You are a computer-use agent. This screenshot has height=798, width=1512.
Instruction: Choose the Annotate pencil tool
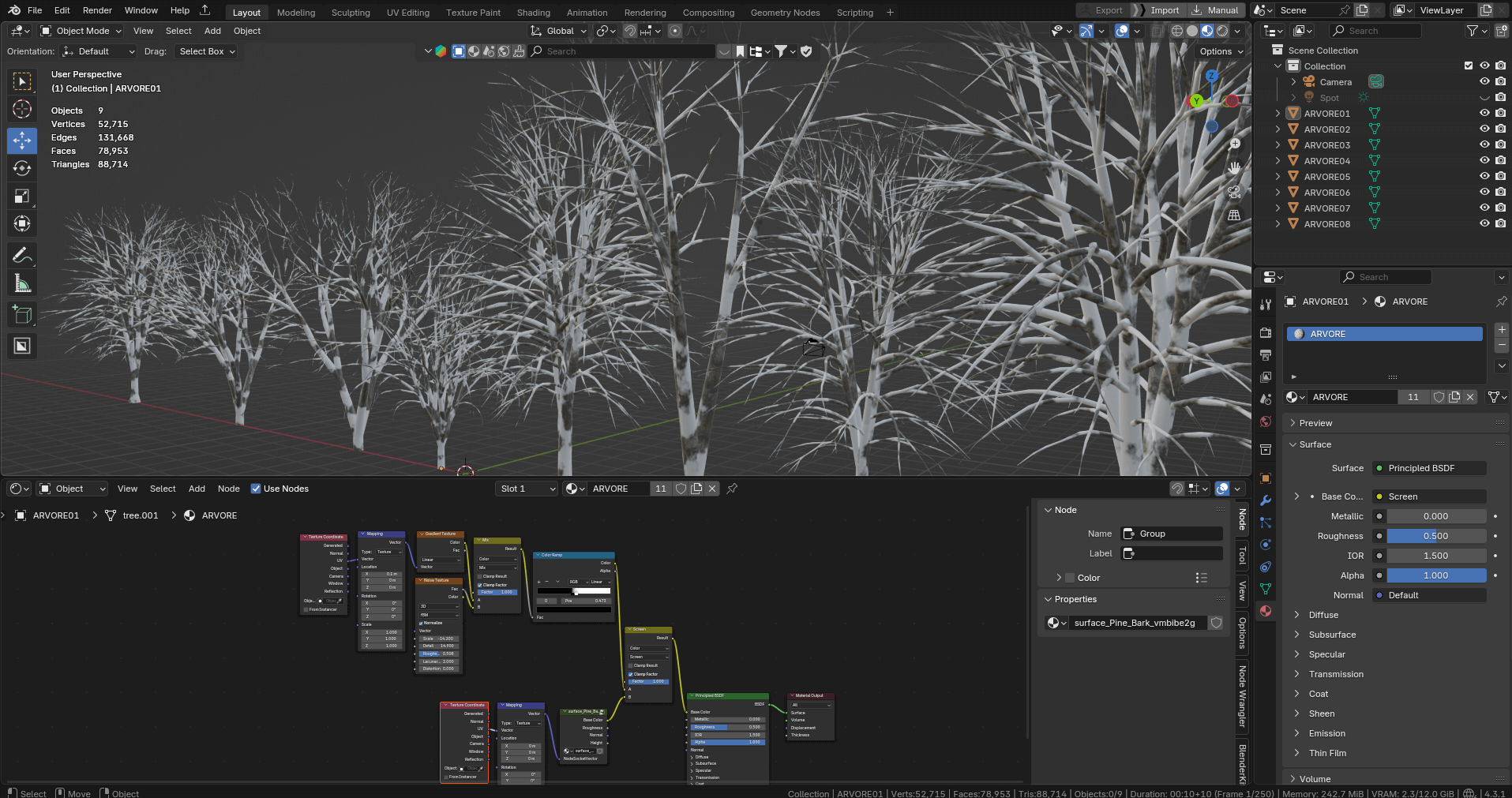(22, 255)
